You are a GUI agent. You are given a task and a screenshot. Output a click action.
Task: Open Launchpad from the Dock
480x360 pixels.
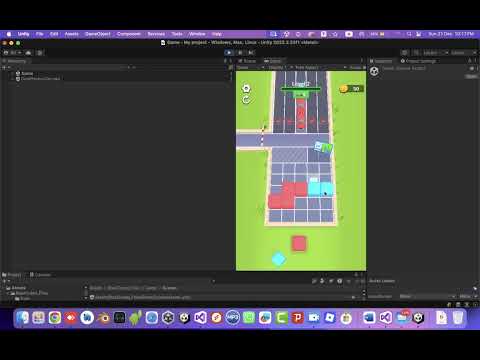pos(38,318)
